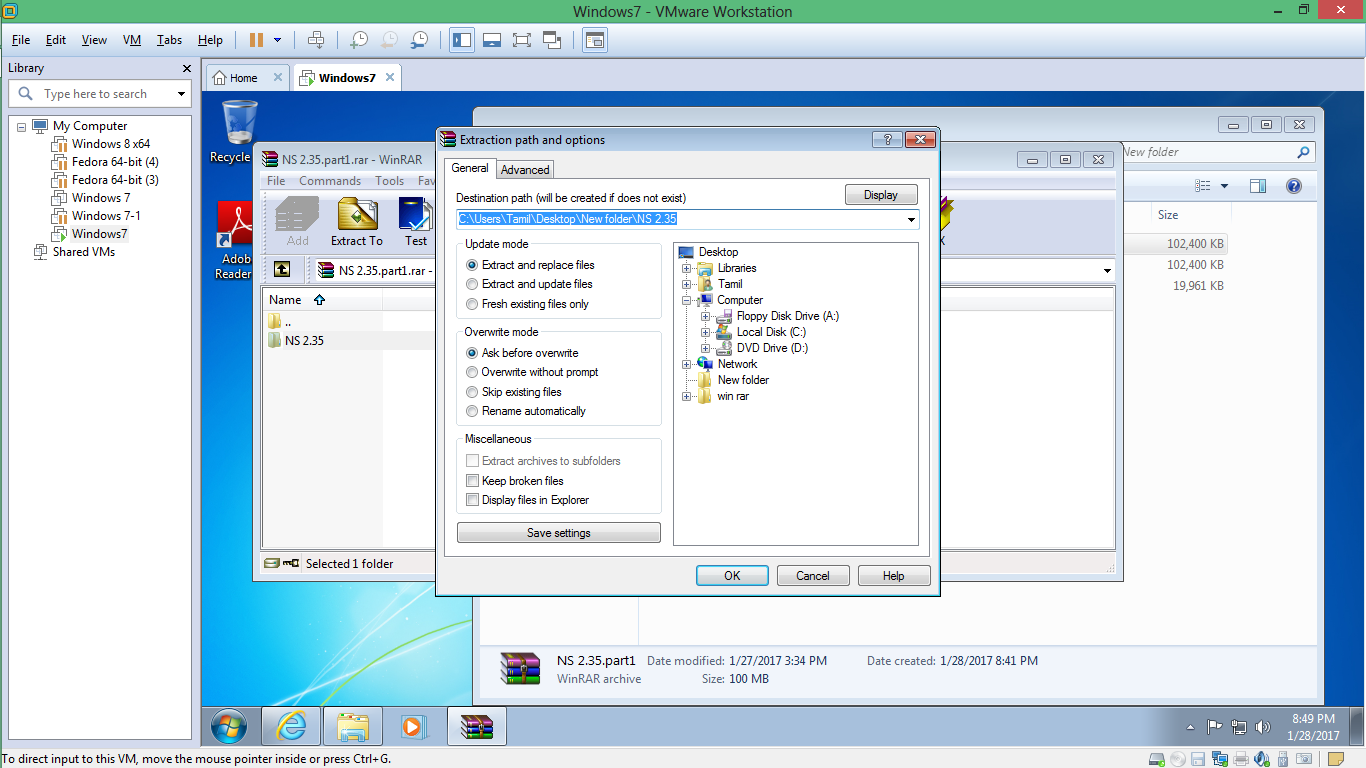Screen dimensions: 1366x768
Task: Open the destination path dropdown
Action: [x=911, y=219]
